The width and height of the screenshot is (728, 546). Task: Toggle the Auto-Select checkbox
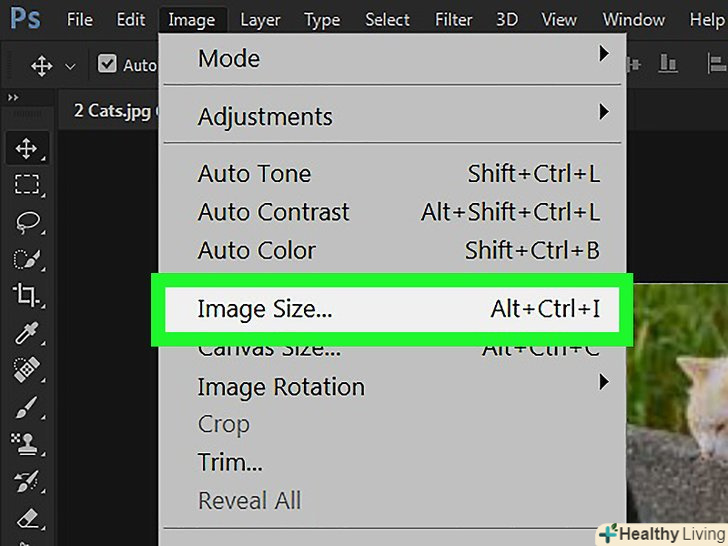(107, 65)
